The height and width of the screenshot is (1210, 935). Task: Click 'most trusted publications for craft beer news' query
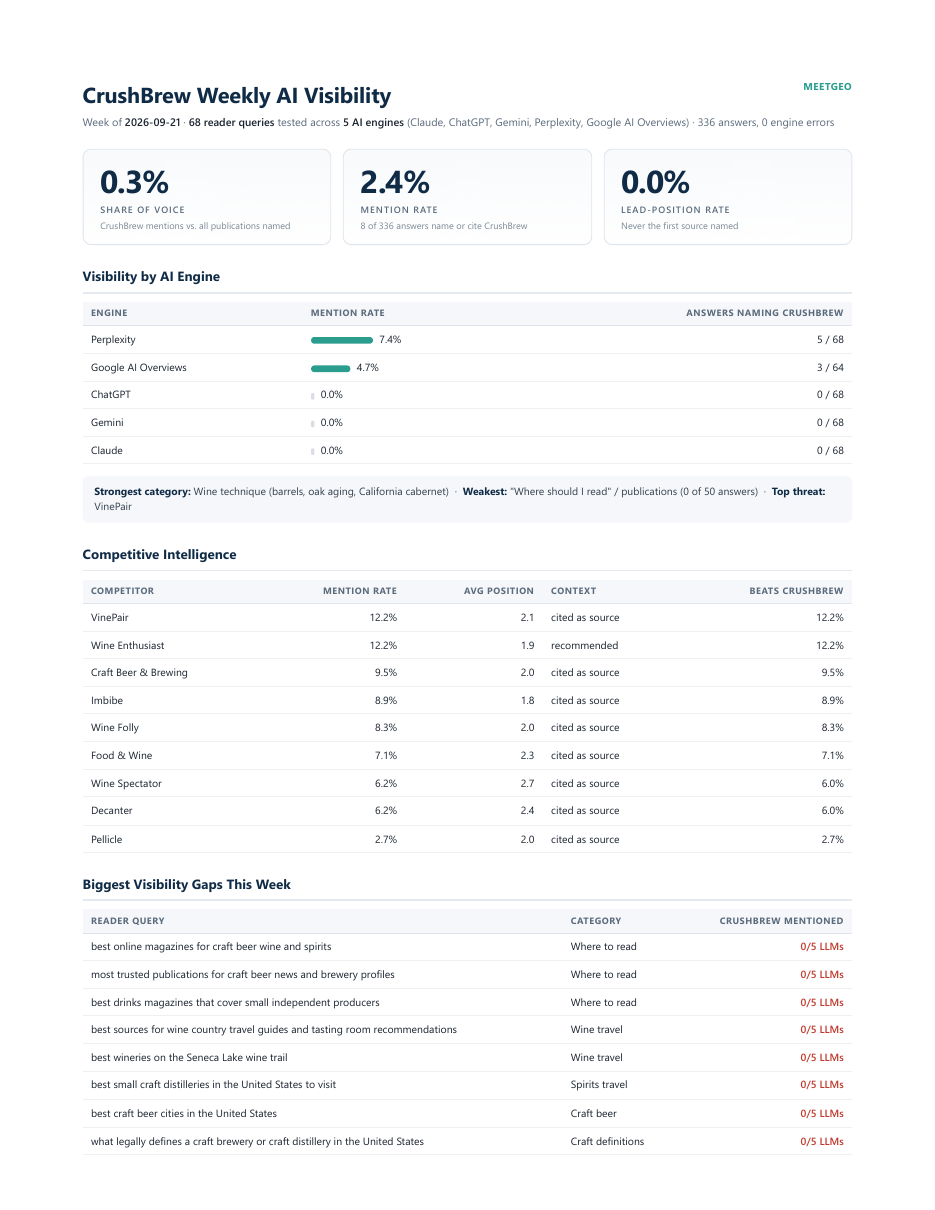pyautogui.click(x=243, y=975)
